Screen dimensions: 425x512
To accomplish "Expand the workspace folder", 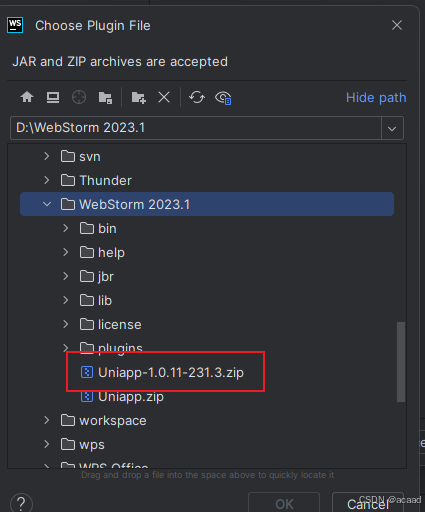I will click(47, 420).
